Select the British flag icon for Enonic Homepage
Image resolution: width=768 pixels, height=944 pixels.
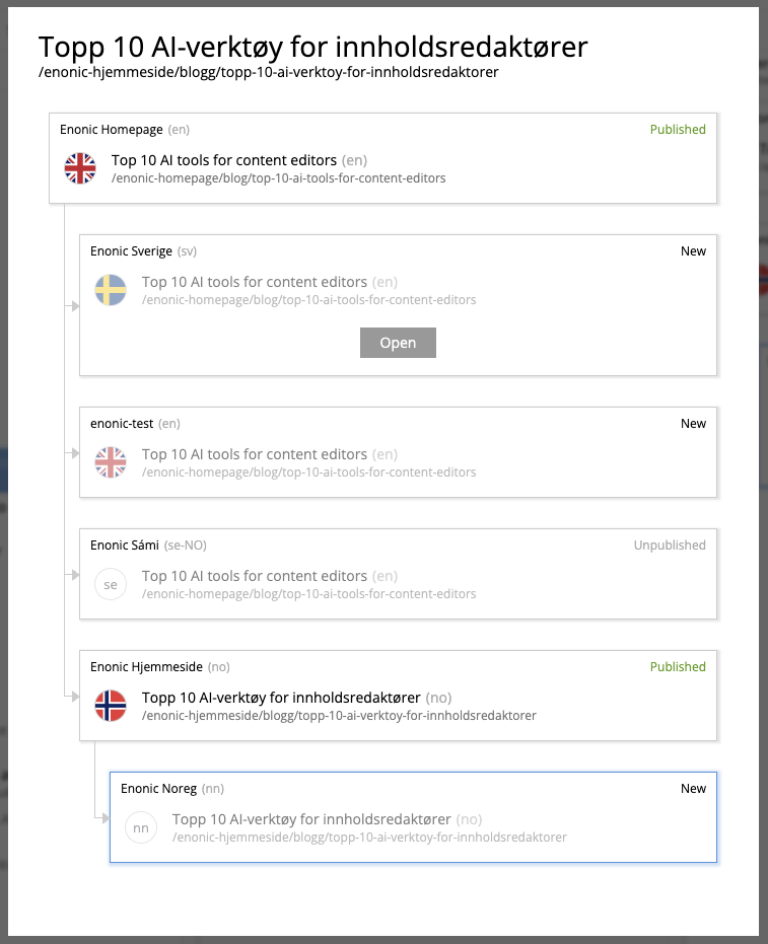click(x=80, y=167)
